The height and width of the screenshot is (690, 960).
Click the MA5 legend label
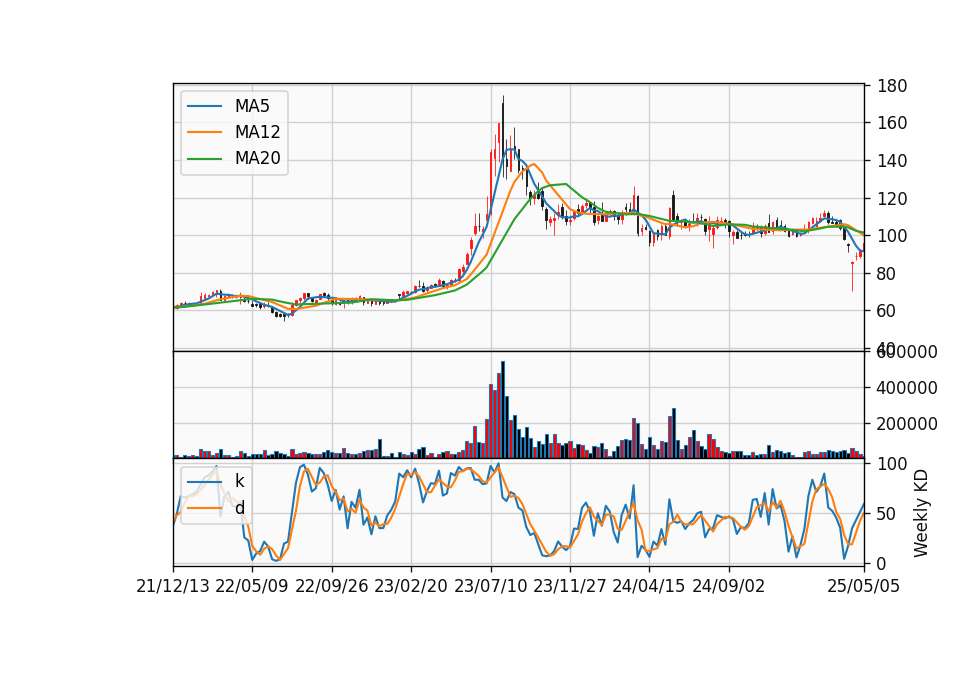coord(252,106)
